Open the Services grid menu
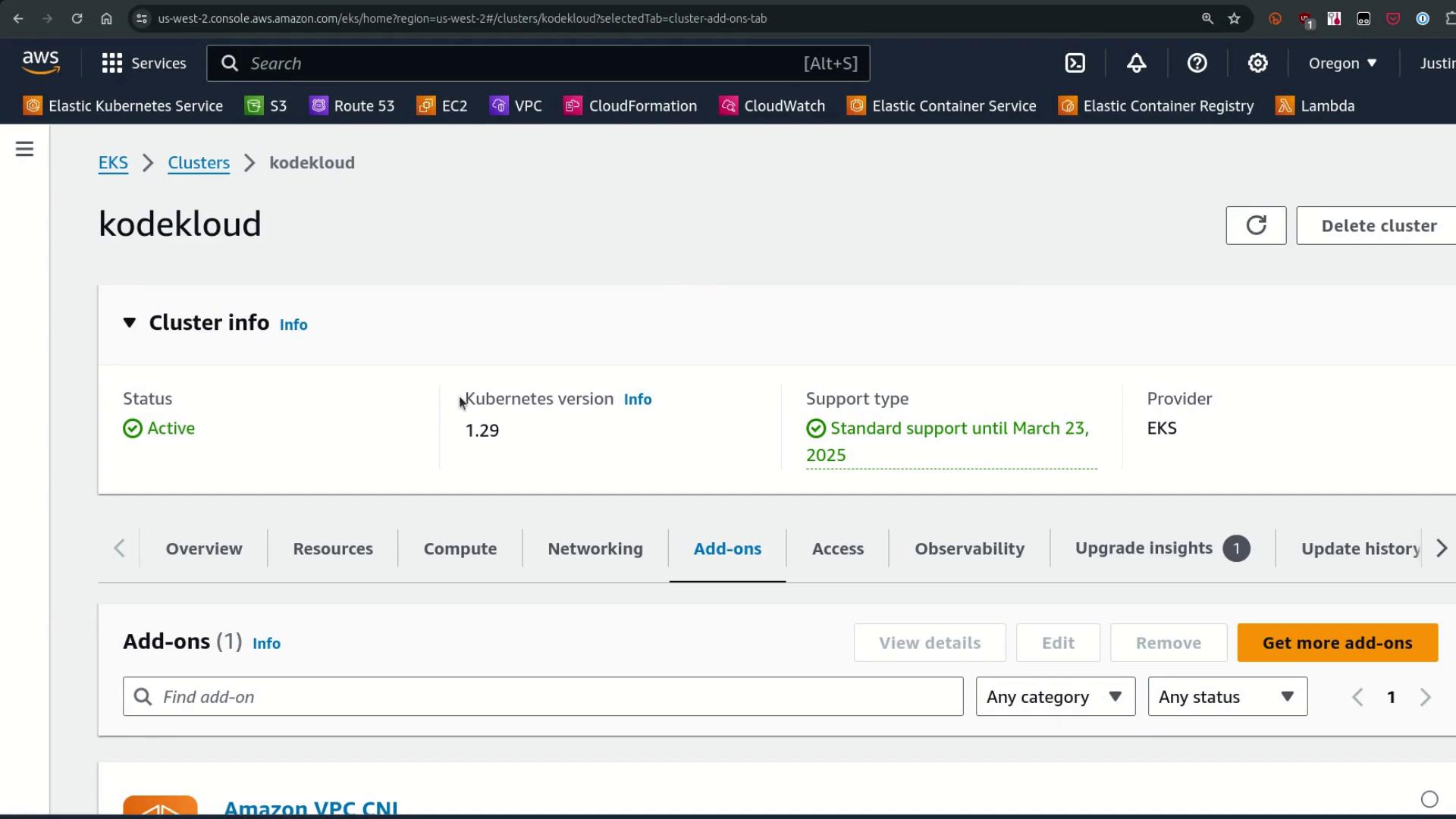Screen dimensions: 1456x819 [x=144, y=63]
